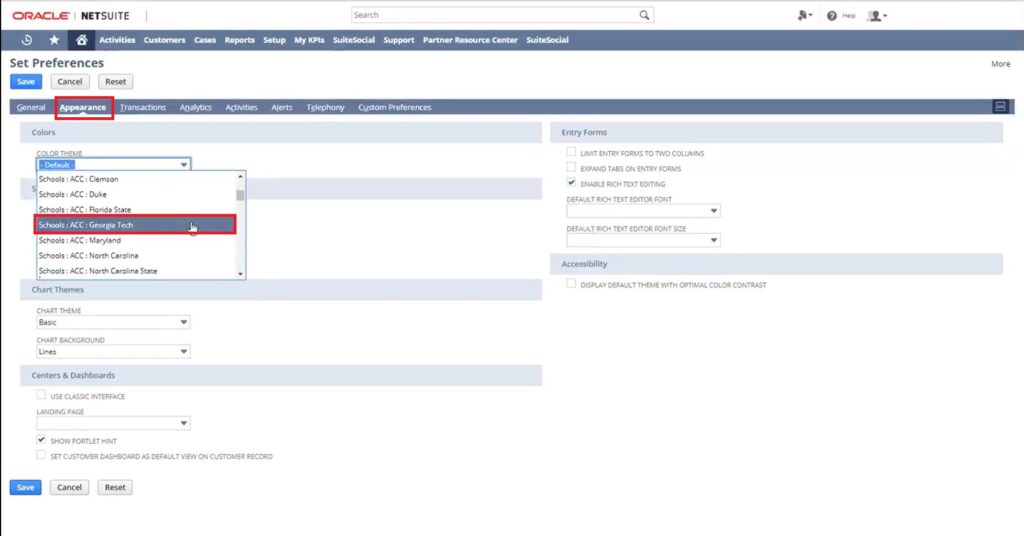This screenshot has width=1024, height=536.
Task: Open the Help question mark icon
Action: click(831, 16)
